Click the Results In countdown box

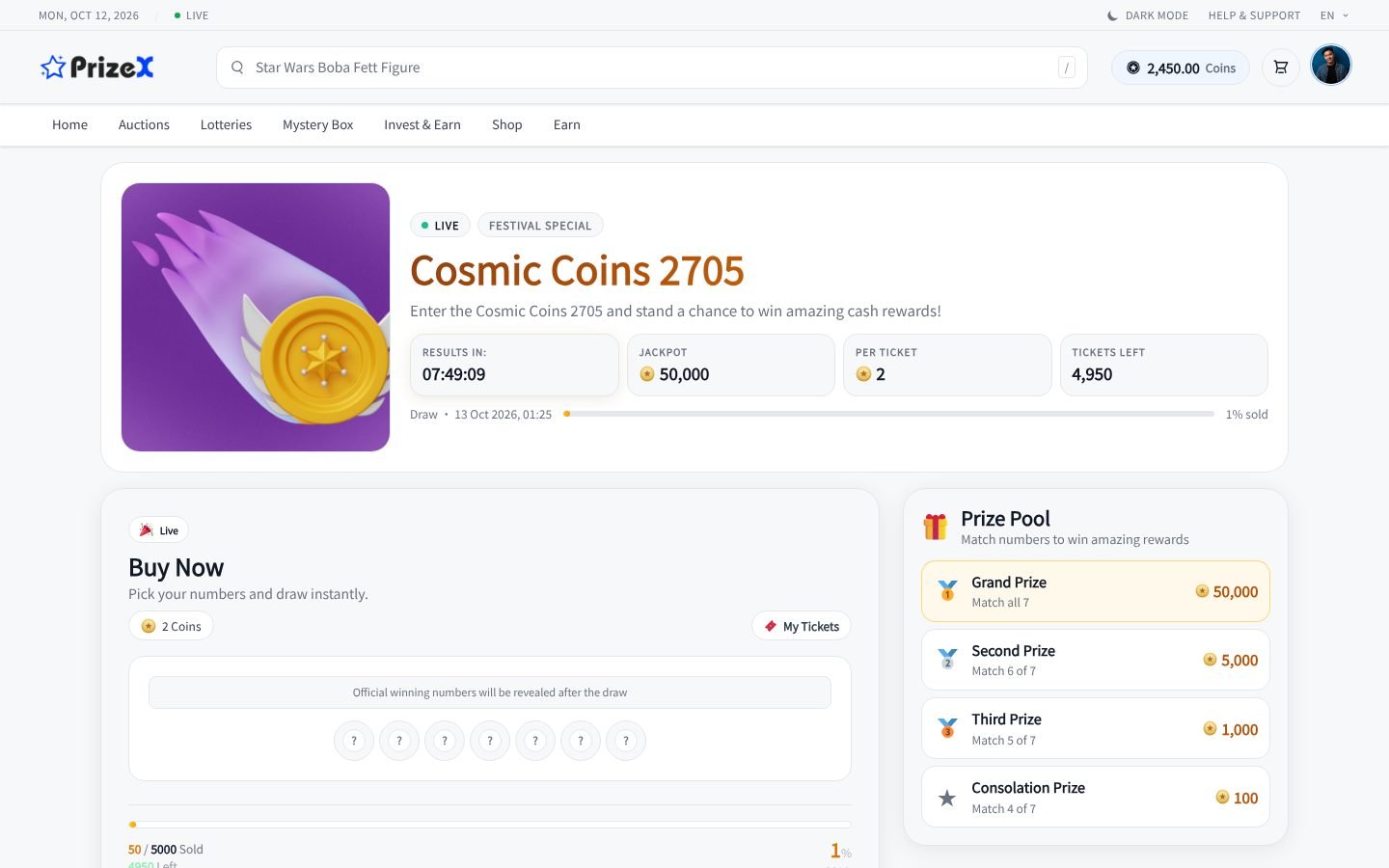point(514,365)
